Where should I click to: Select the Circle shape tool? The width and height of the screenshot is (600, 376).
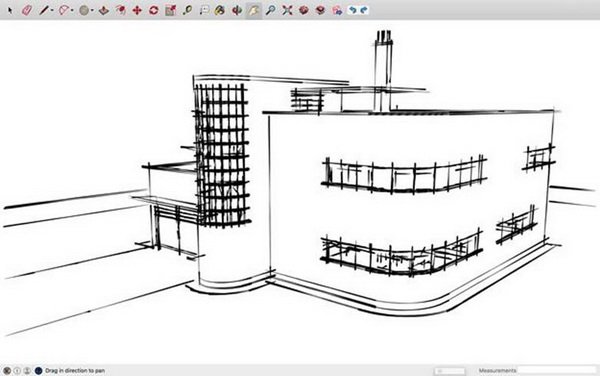tap(84, 10)
